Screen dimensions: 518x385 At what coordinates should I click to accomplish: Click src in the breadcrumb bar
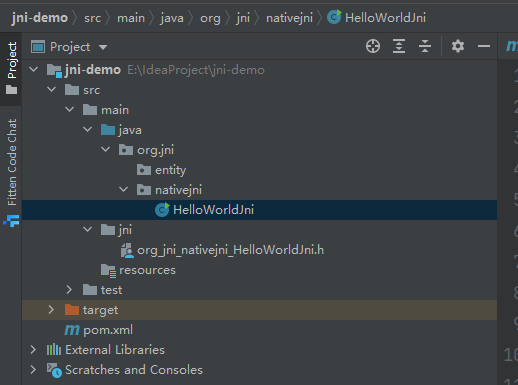tap(92, 18)
